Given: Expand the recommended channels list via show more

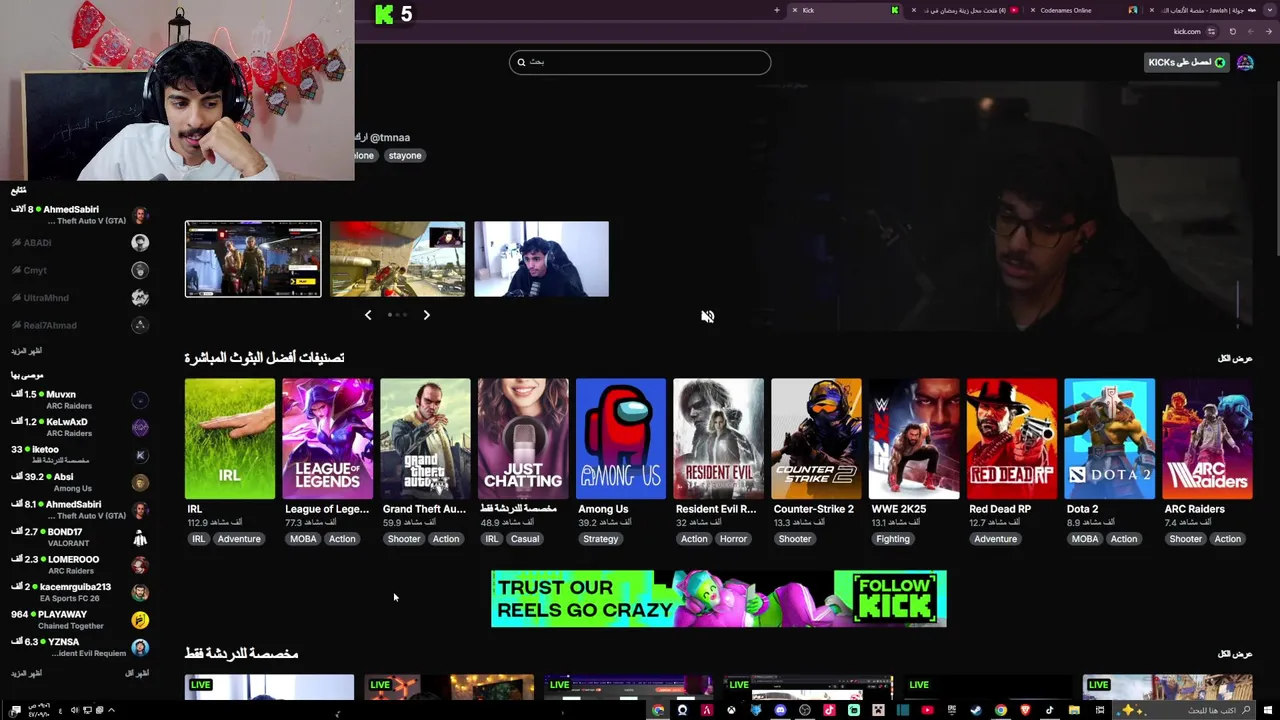Looking at the screenshot, I should tap(27, 673).
